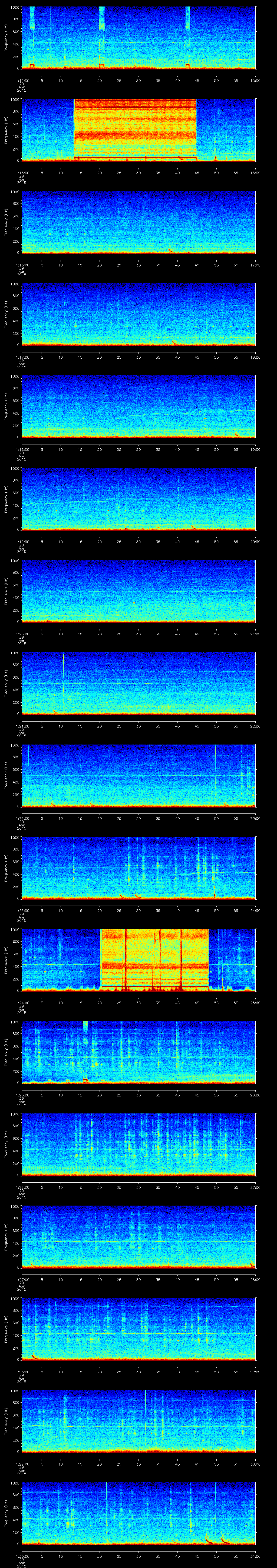The image size is (277, 1568).
Task: Click the yellow noise block in the 1:24:00 spectrogram
Action: coord(155,959)
